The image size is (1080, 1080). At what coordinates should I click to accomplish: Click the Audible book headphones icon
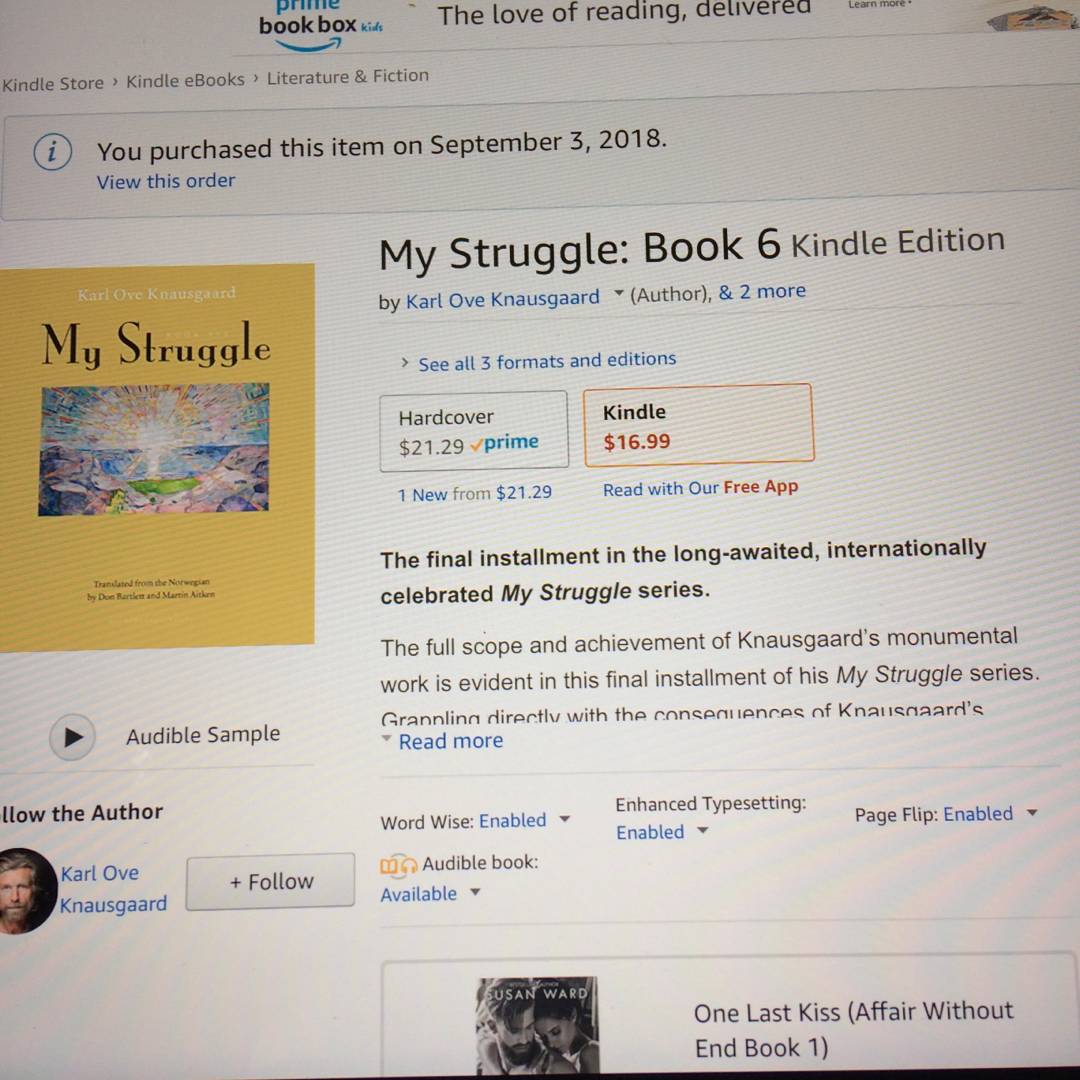click(x=398, y=865)
